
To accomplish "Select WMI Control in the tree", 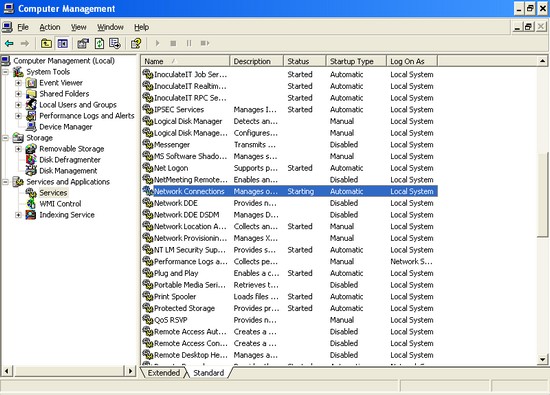I will 60,204.
